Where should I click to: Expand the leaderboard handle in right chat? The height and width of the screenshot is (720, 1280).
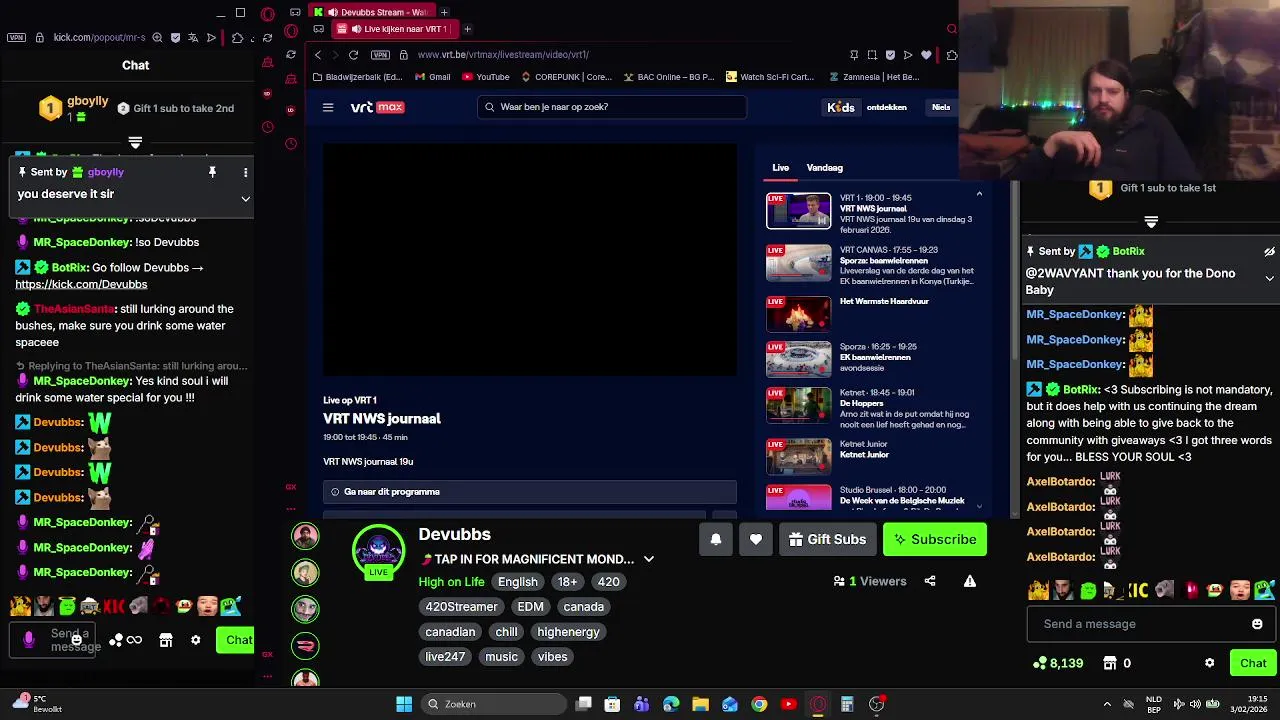(1151, 222)
